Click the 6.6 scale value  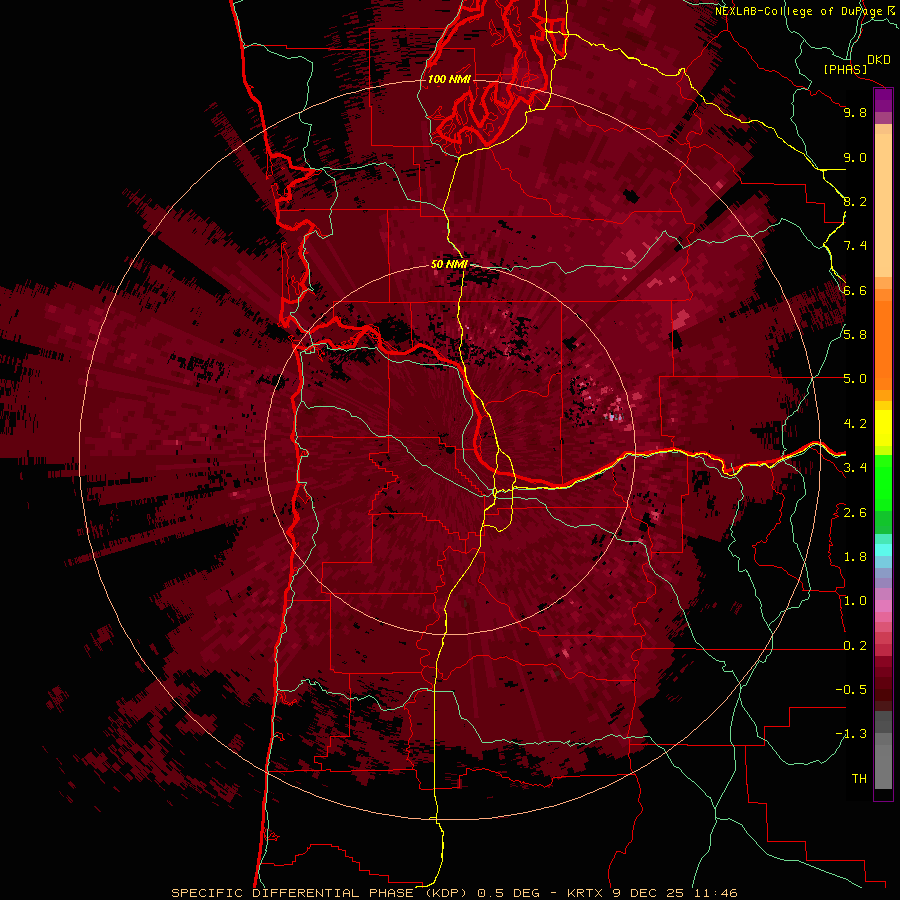(x=855, y=290)
